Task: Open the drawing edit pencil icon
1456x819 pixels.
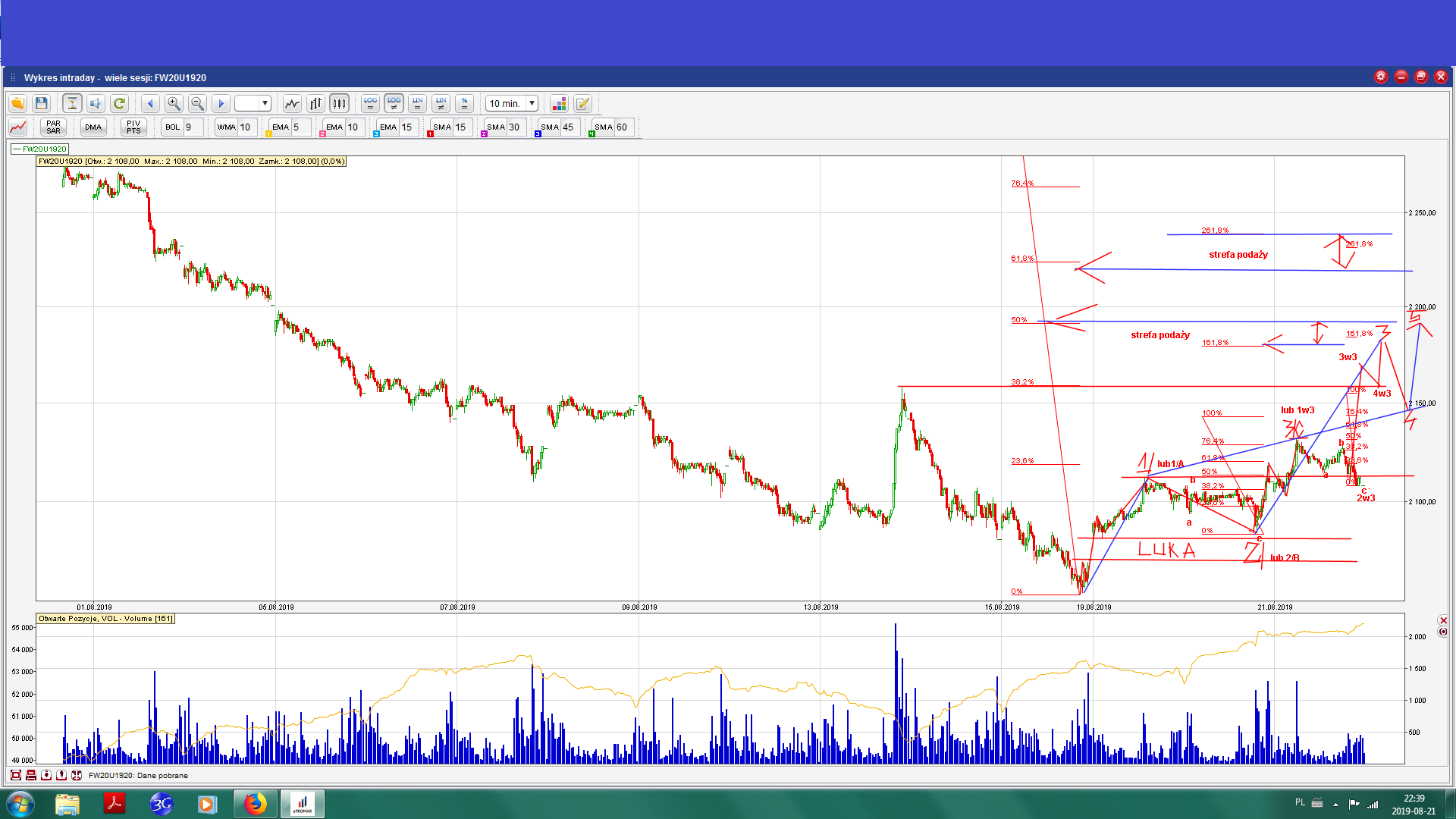Action: point(582,103)
